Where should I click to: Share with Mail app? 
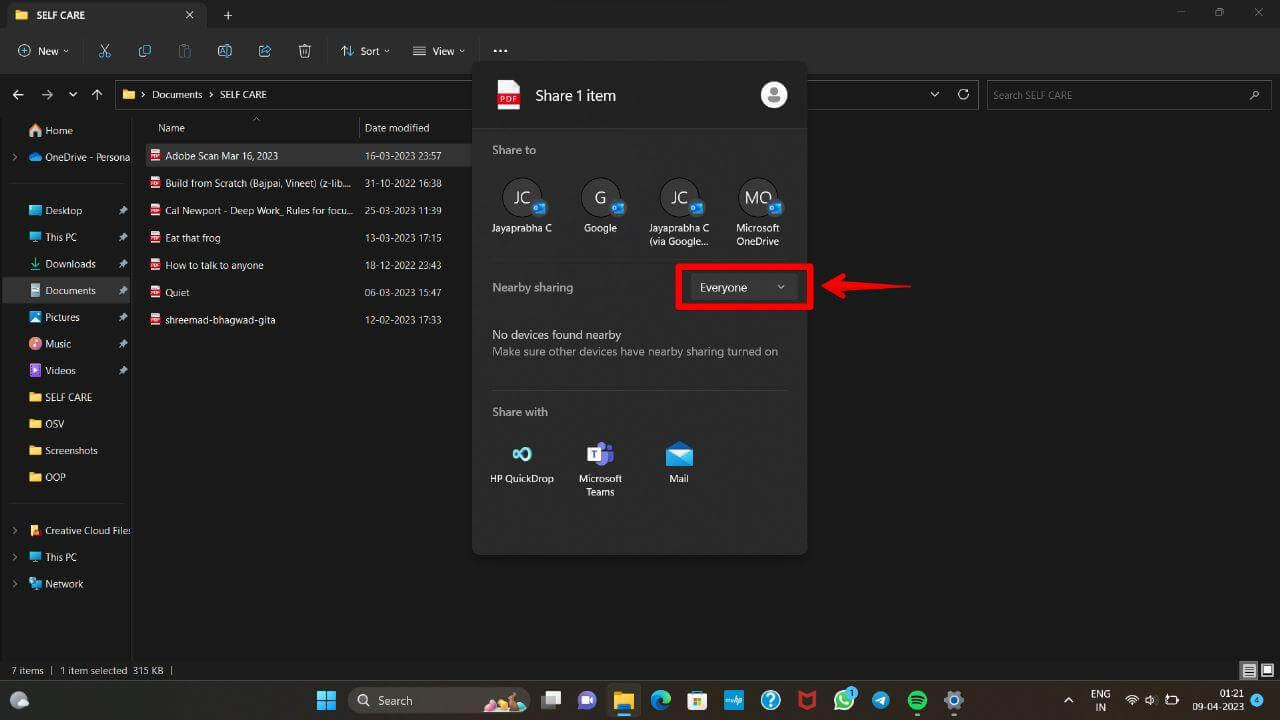pos(679,462)
